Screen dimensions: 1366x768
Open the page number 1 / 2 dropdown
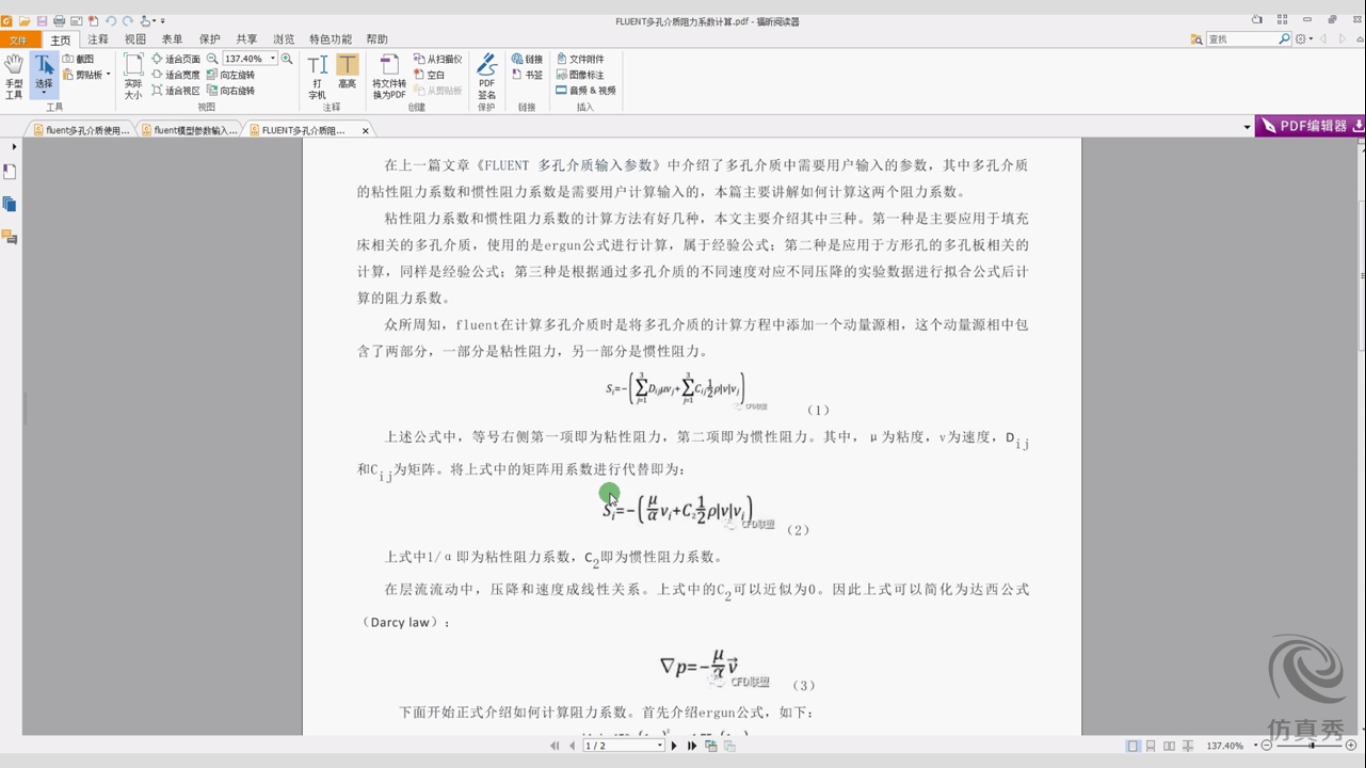[x=660, y=746]
